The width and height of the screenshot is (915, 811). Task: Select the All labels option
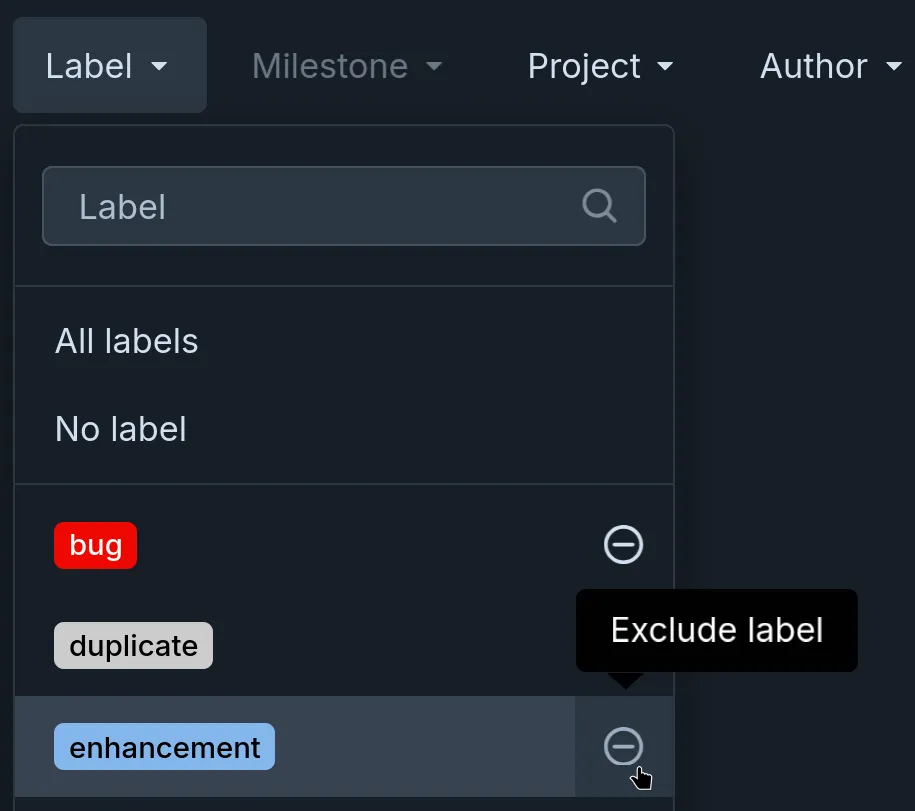coord(126,341)
